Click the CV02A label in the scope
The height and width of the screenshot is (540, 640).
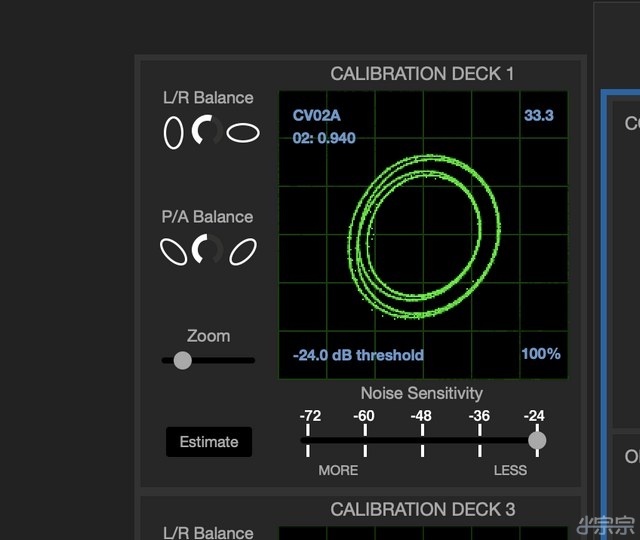coord(315,116)
